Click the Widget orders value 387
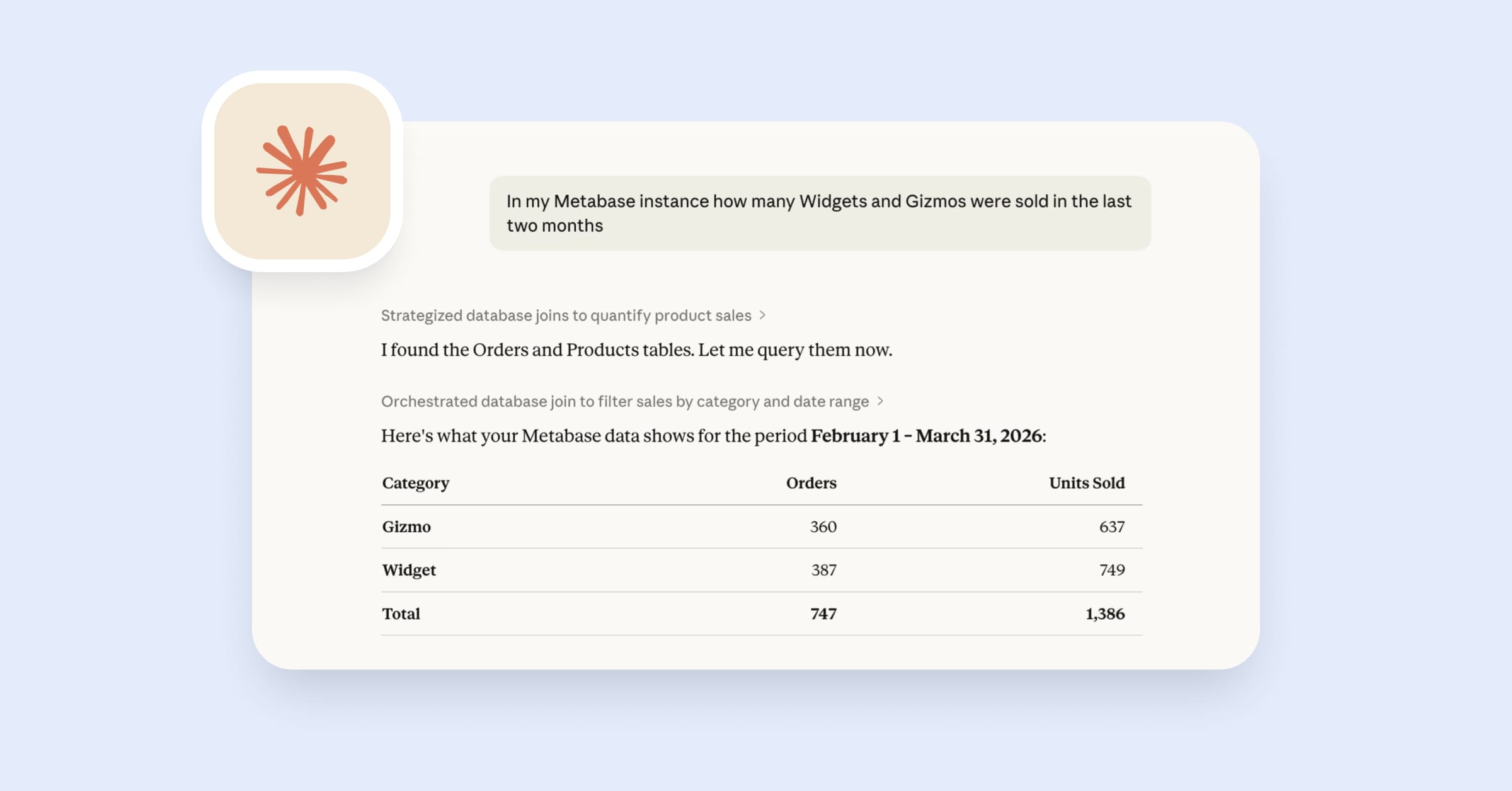Screen dimensions: 1512x791 pos(823,570)
